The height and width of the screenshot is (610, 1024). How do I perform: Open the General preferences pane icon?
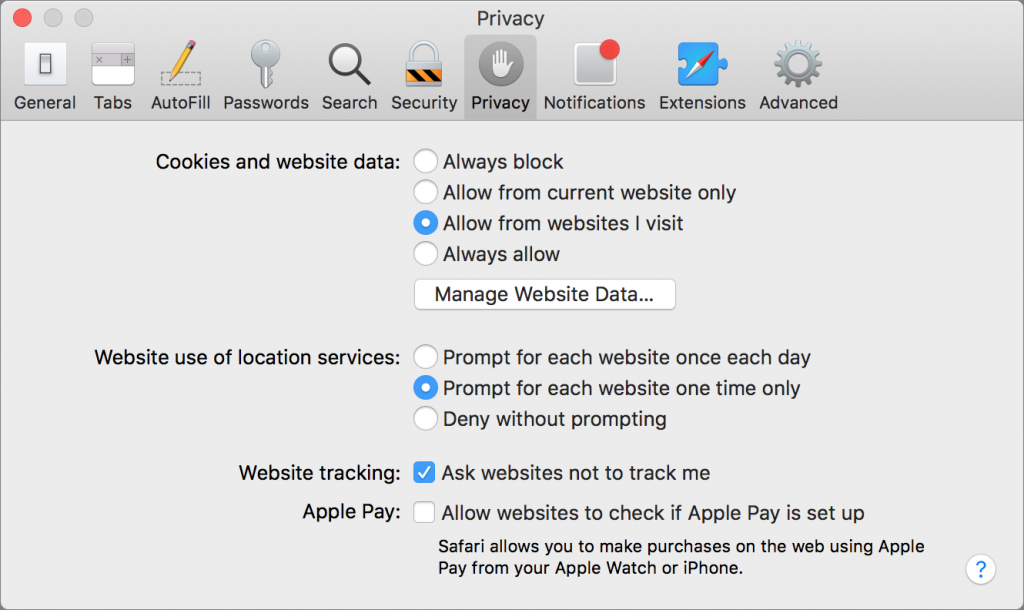pos(45,66)
